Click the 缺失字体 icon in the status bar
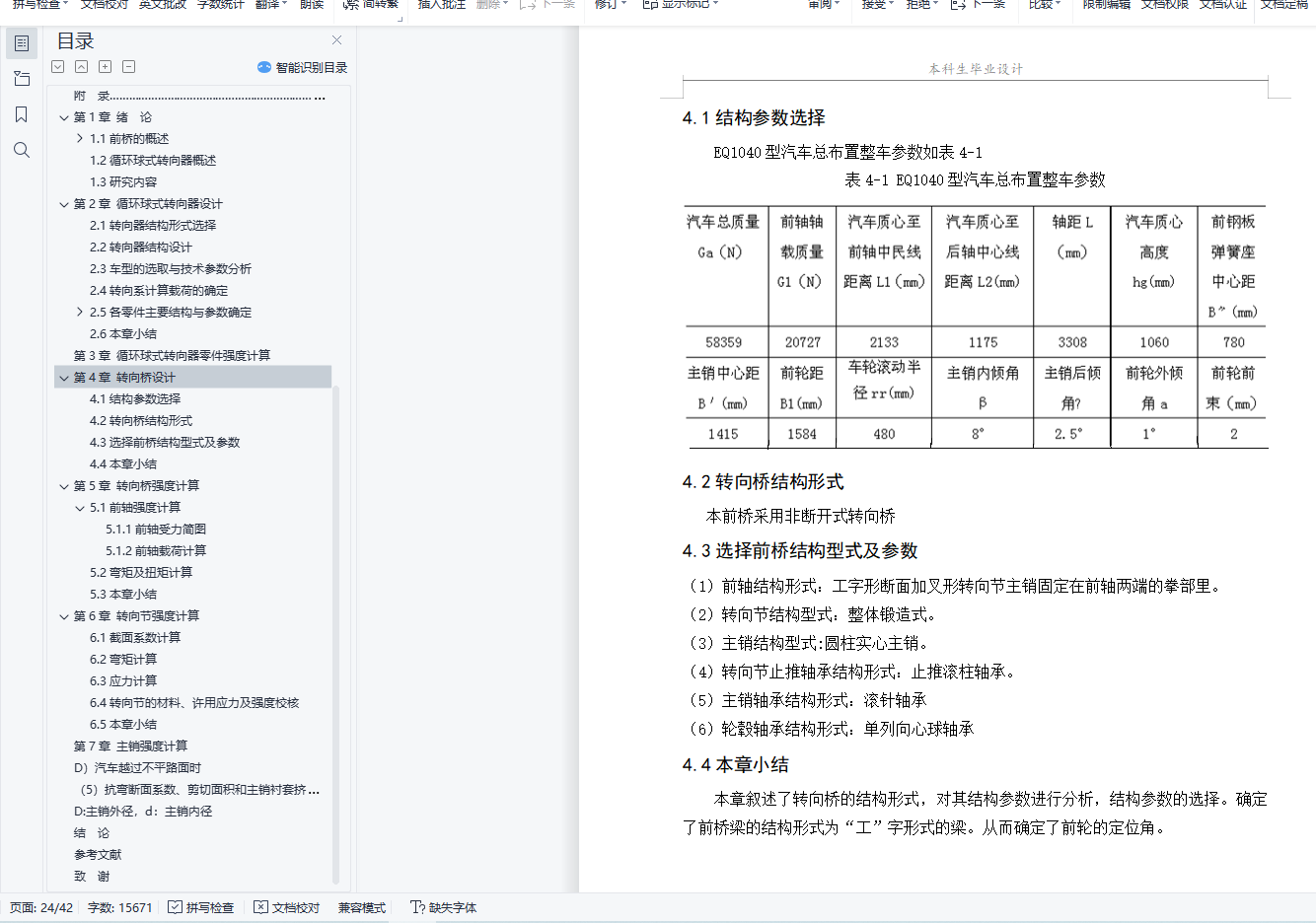The height and width of the screenshot is (923, 1316). click(417, 907)
